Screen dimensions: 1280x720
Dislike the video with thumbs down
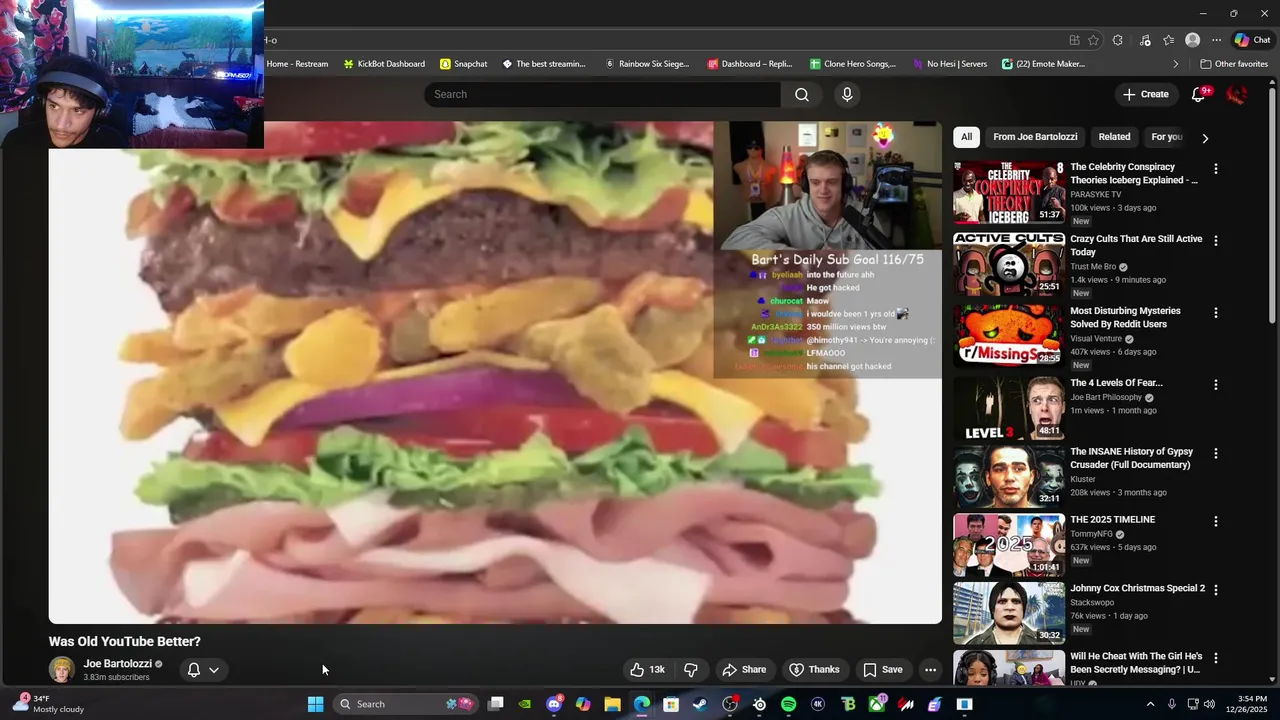tap(691, 670)
